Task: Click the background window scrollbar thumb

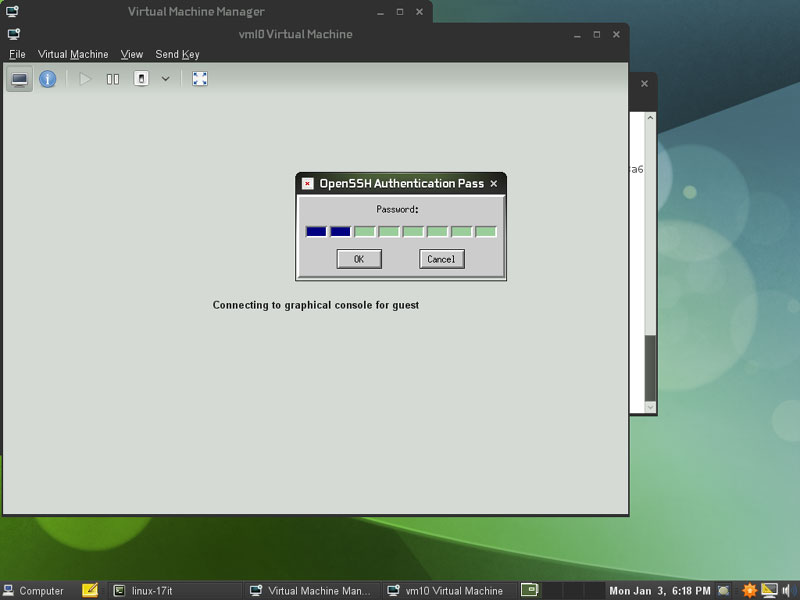Action: [x=650, y=368]
